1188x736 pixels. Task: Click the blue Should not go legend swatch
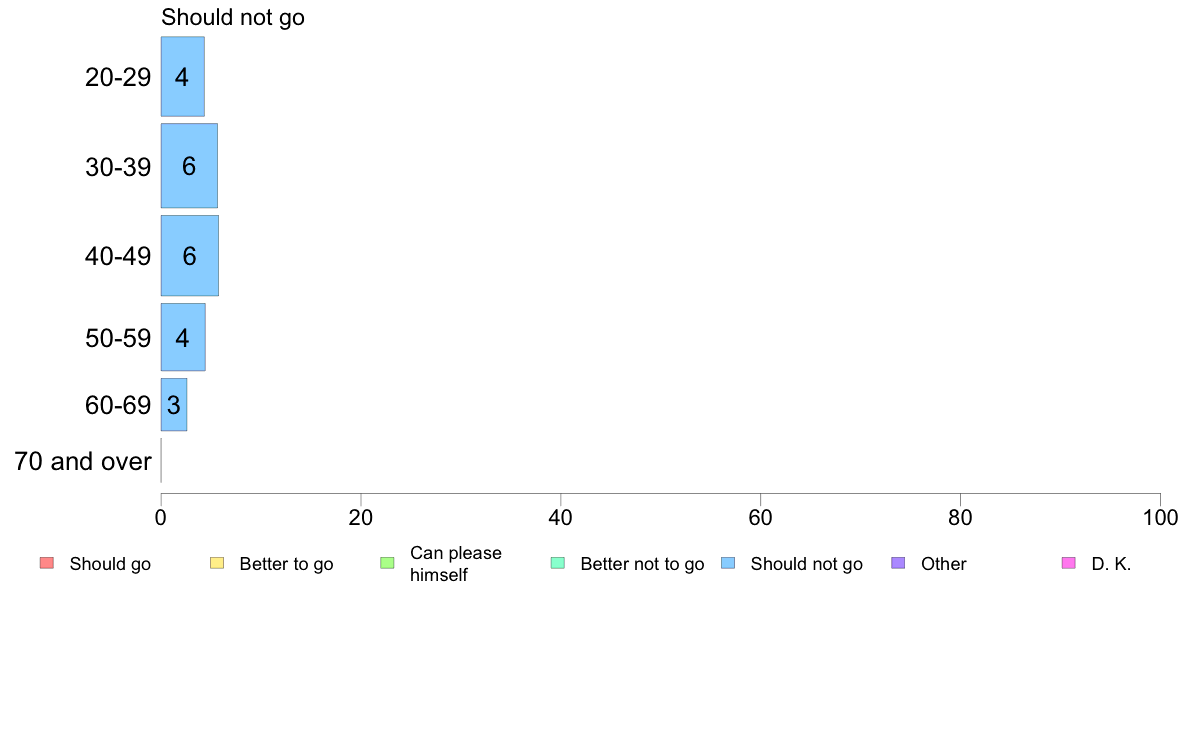click(x=728, y=563)
